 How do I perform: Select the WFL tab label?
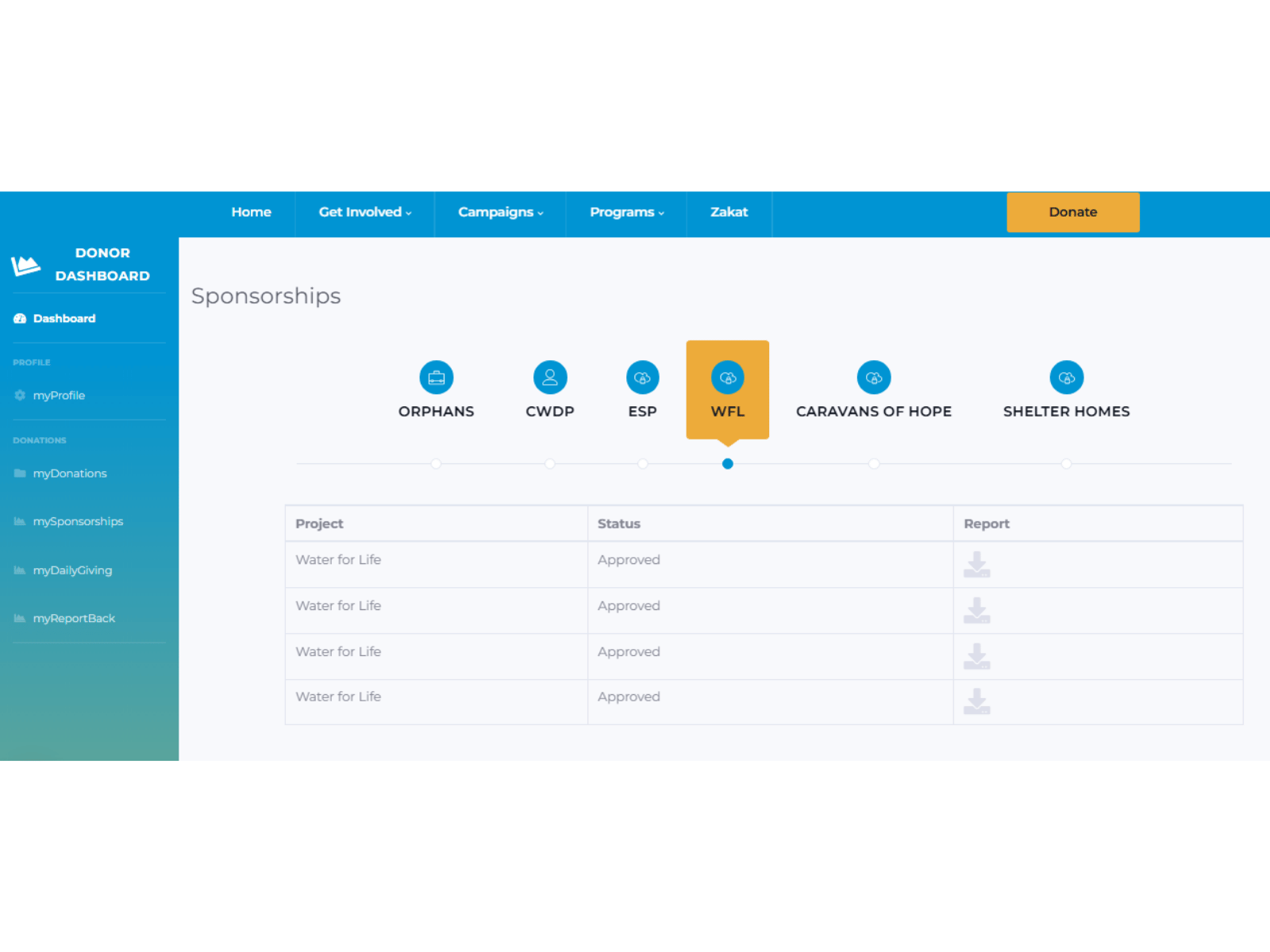[728, 411]
